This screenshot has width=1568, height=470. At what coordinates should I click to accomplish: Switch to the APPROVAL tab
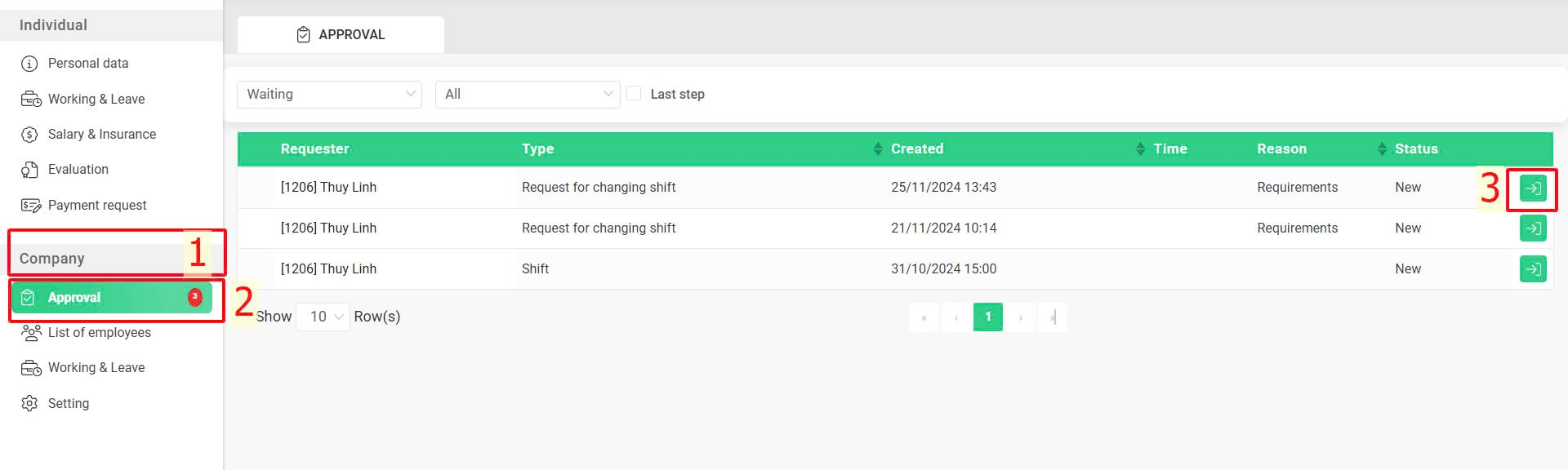click(341, 35)
